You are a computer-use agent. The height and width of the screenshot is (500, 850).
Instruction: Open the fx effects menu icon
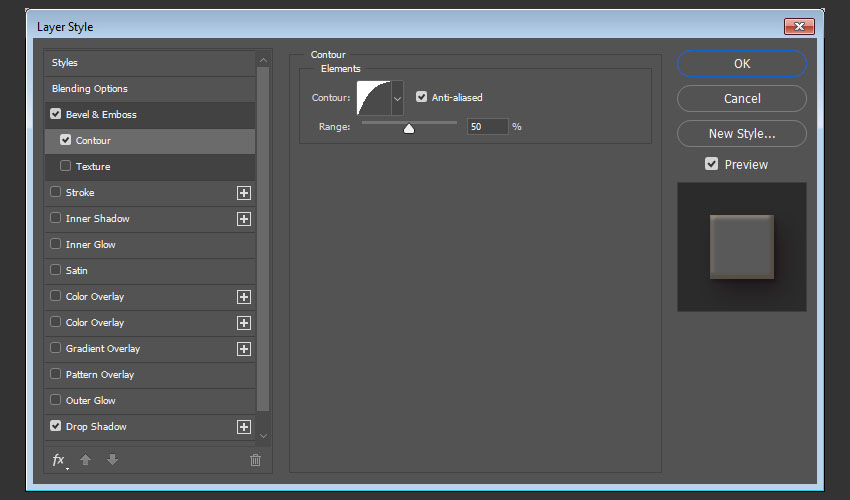click(59, 460)
